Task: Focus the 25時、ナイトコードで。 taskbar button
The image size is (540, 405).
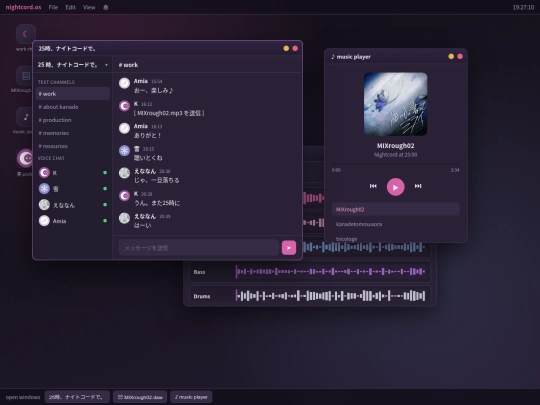Action: pos(77,397)
